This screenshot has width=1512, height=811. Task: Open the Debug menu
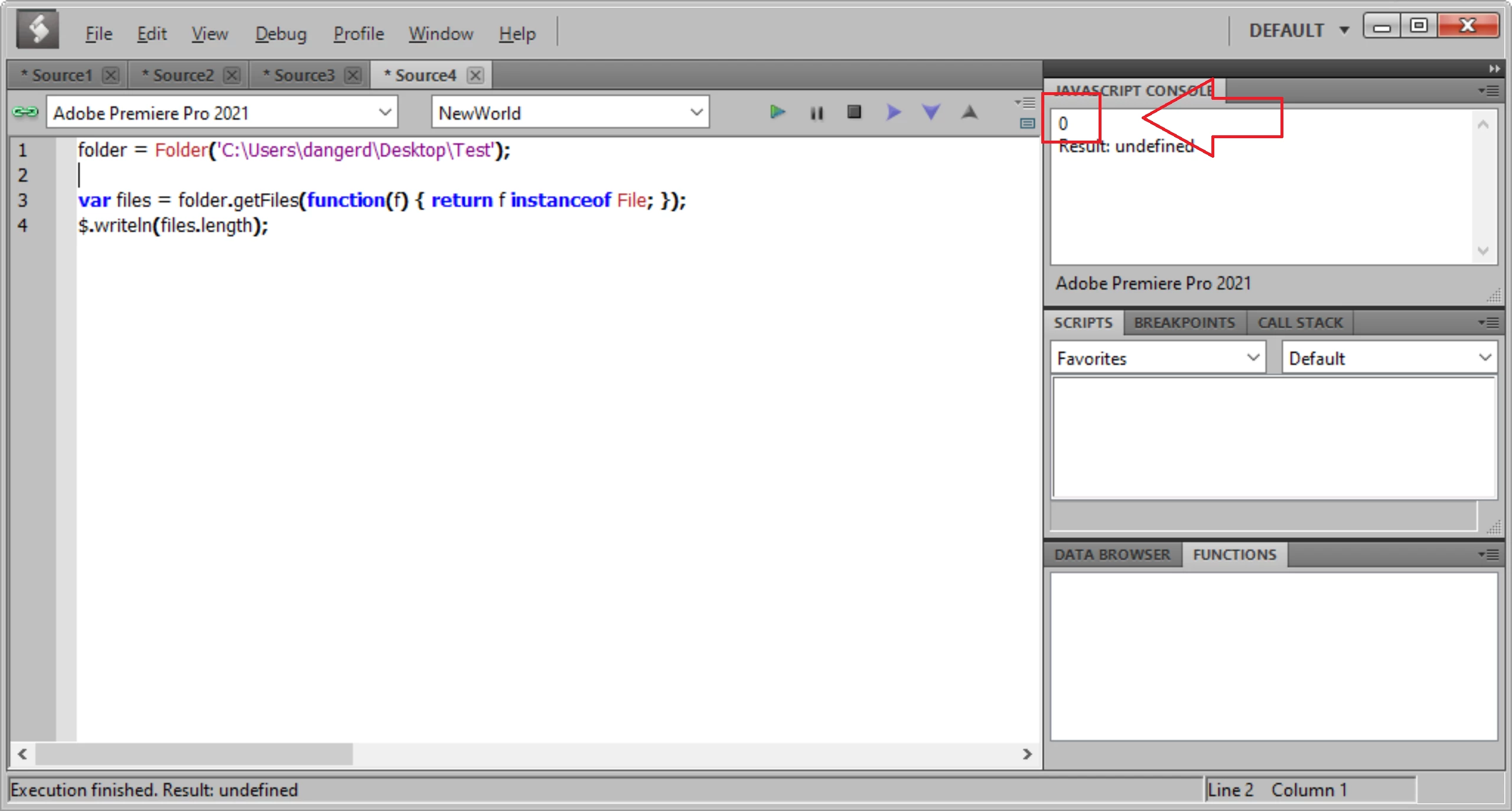click(x=281, y=34)
